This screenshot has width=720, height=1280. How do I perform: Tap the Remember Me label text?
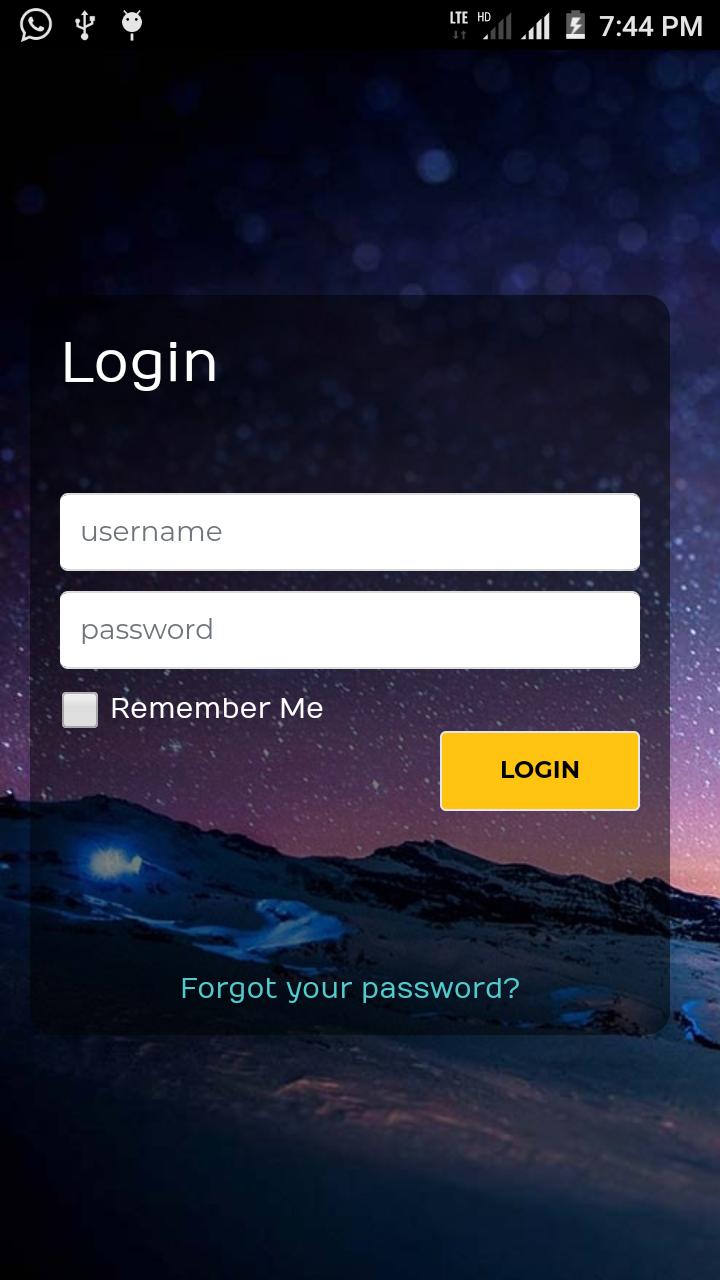coord(217,708)
